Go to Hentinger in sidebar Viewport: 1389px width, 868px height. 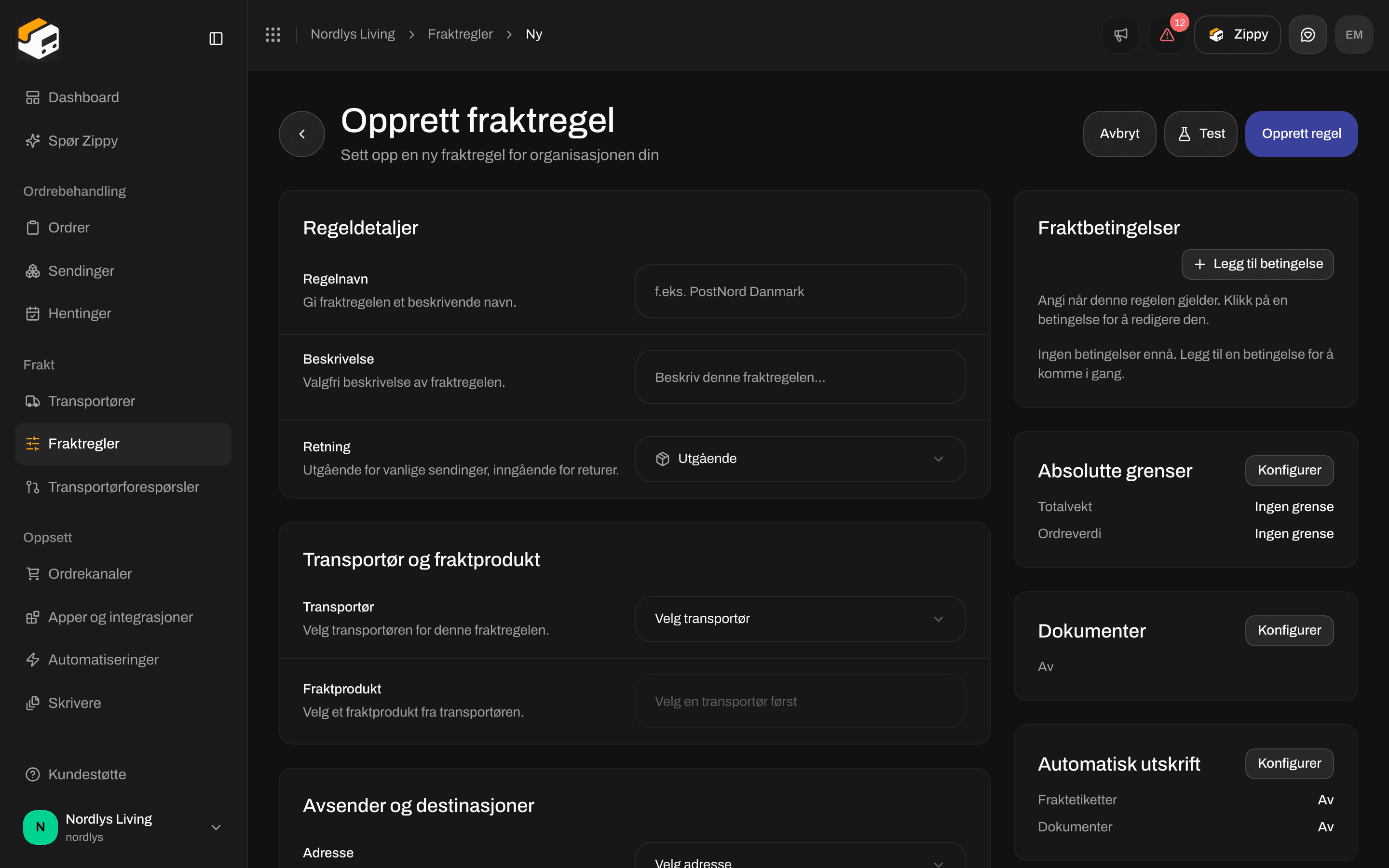(x=123, y=313)
